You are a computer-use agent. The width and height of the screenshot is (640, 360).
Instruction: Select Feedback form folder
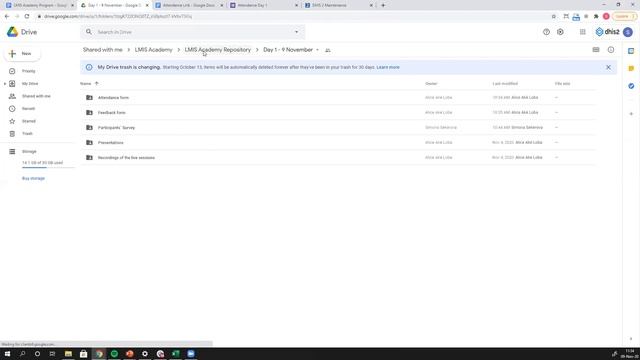click(x=338, y=113)
